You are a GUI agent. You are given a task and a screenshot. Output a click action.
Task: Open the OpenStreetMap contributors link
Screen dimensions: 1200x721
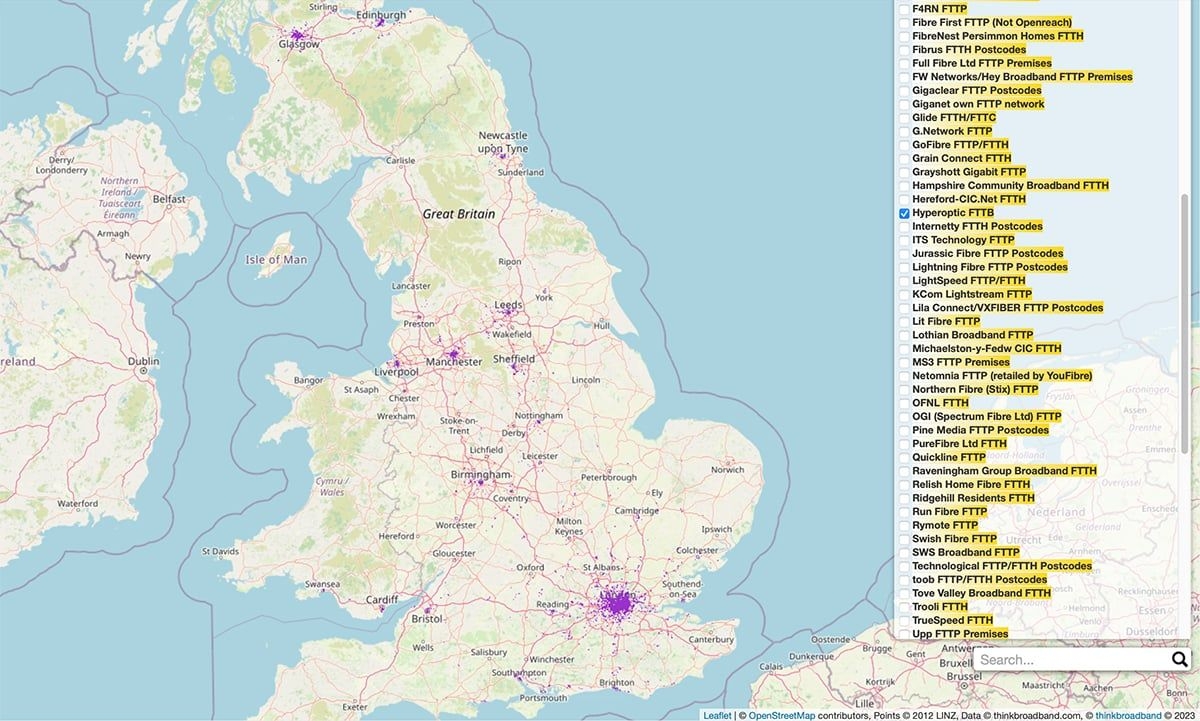[x=782, y=715]
